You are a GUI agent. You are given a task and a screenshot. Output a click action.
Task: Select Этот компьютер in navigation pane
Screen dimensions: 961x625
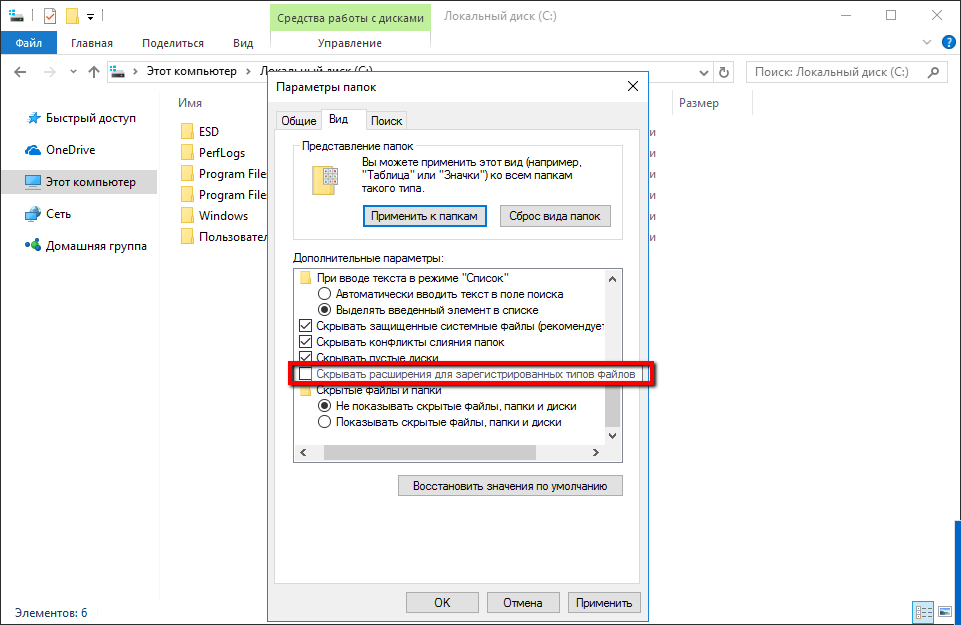[80, 182]
